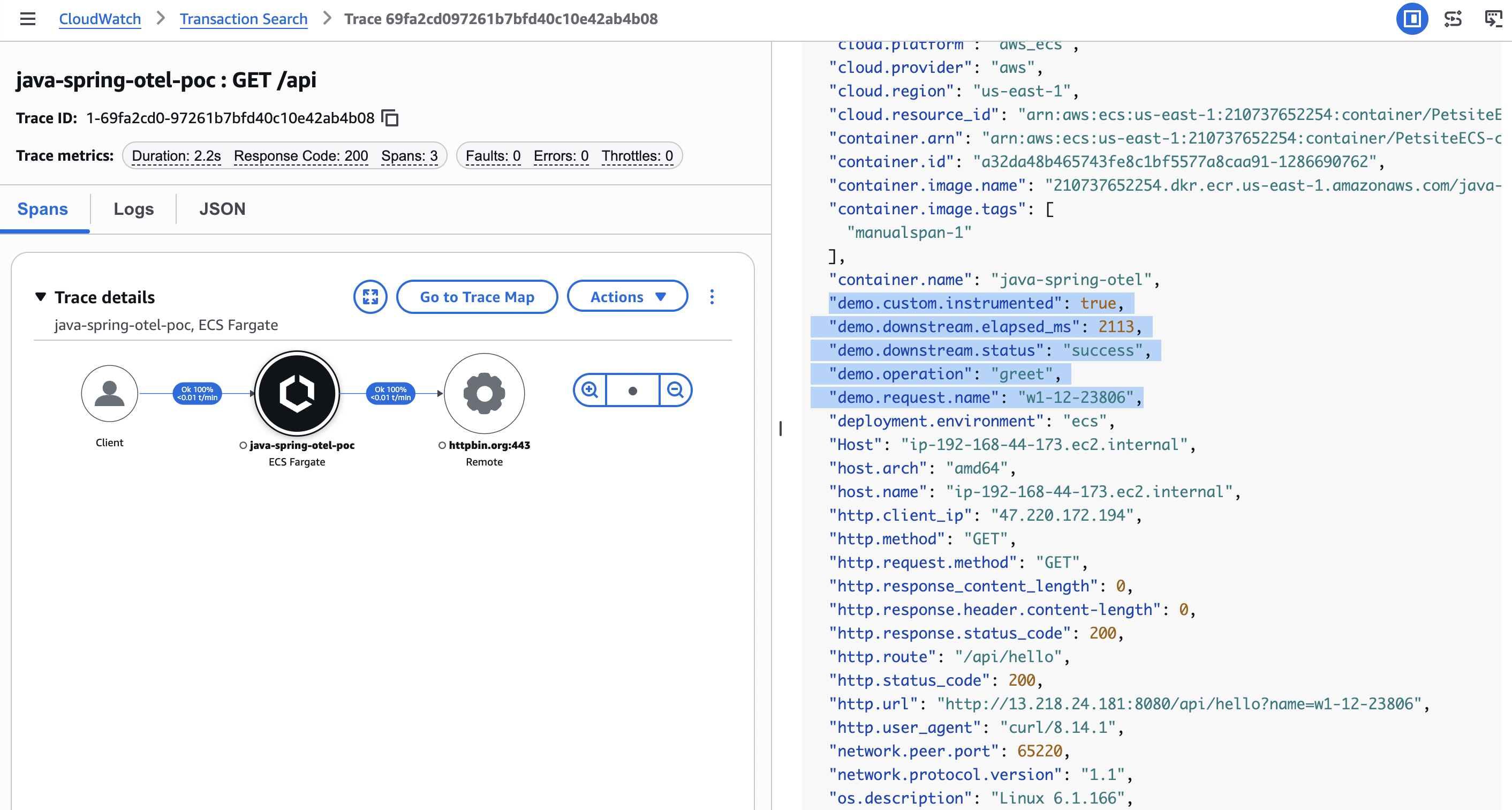Open the three-dot more options menu
This screenshot has height=810, width=1512.
[712, 297]
